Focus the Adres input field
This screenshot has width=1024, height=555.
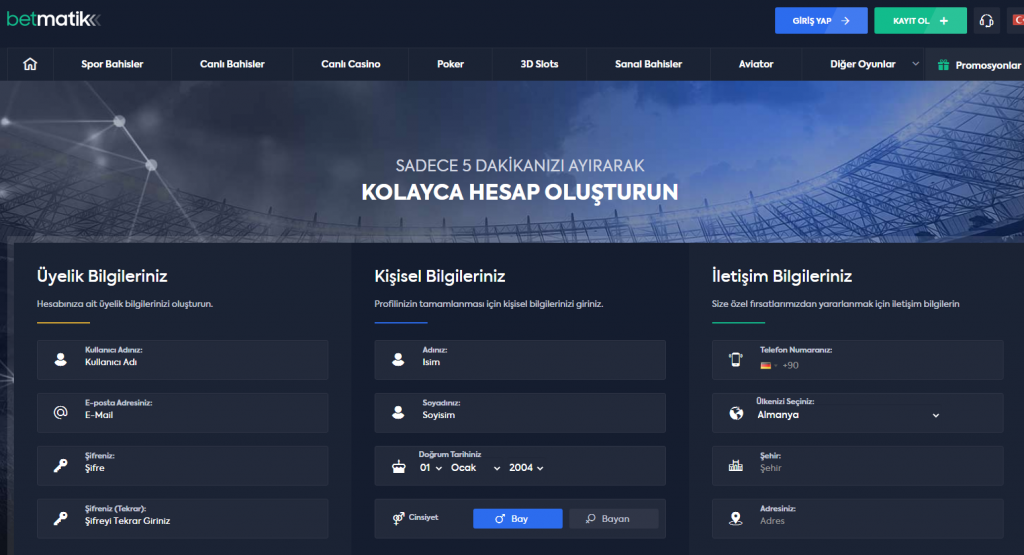(857, 518)
